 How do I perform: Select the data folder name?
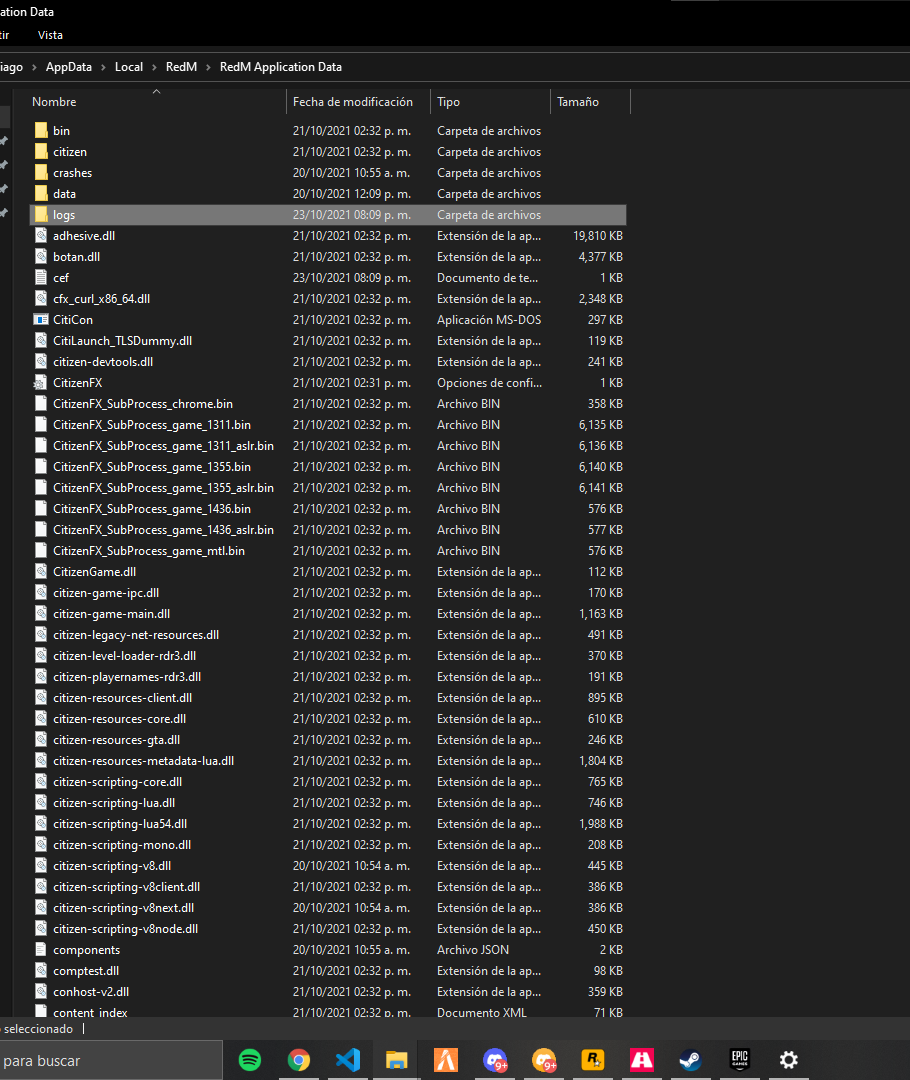(x=64, y=194)
